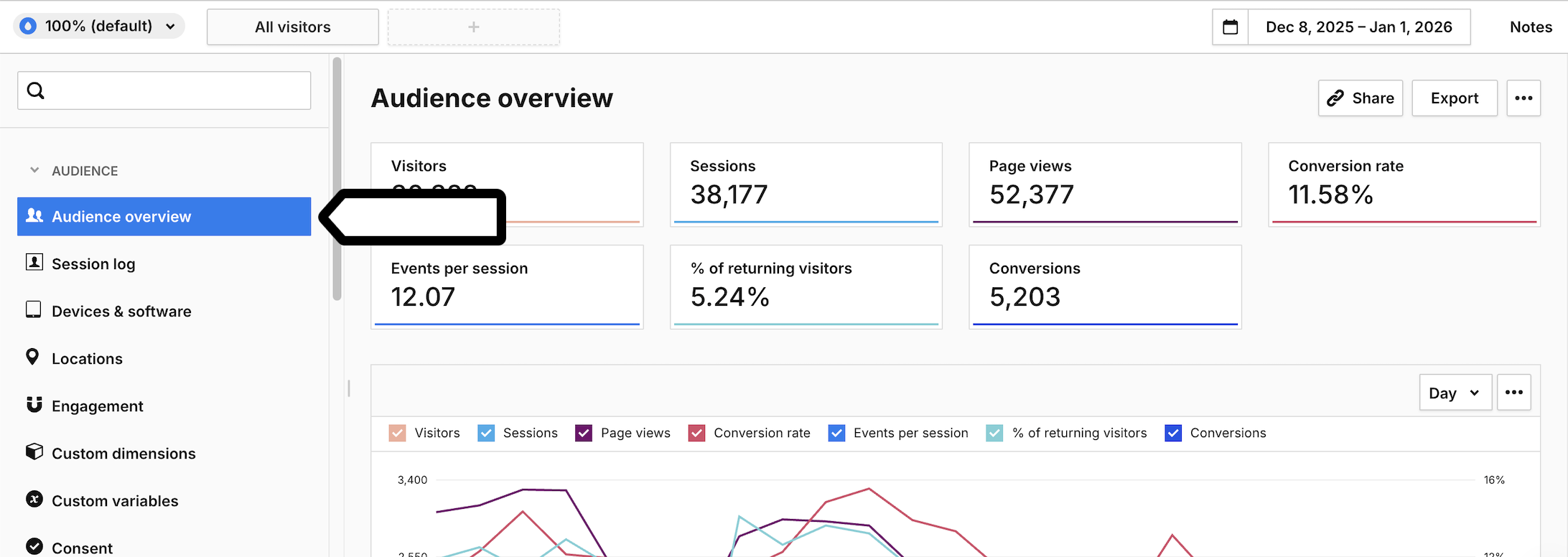Select the All visitors segment

[x=293, y=27]
